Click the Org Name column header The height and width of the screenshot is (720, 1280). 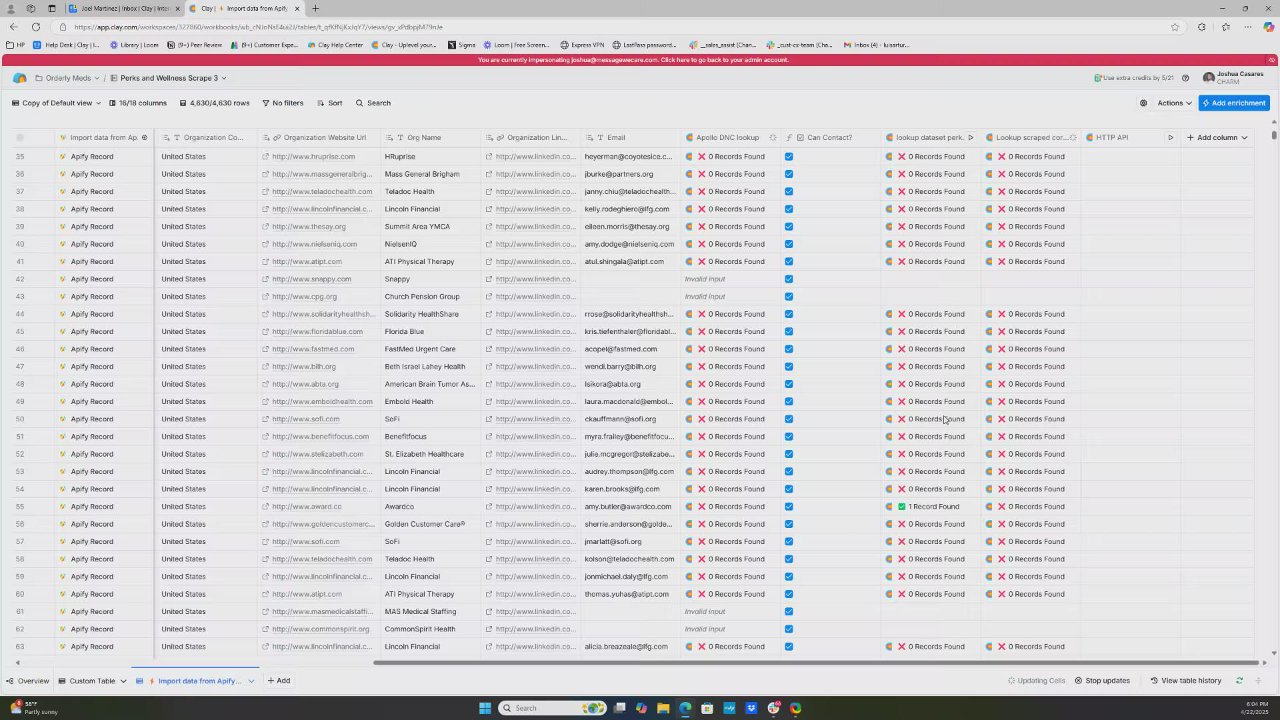431,137
